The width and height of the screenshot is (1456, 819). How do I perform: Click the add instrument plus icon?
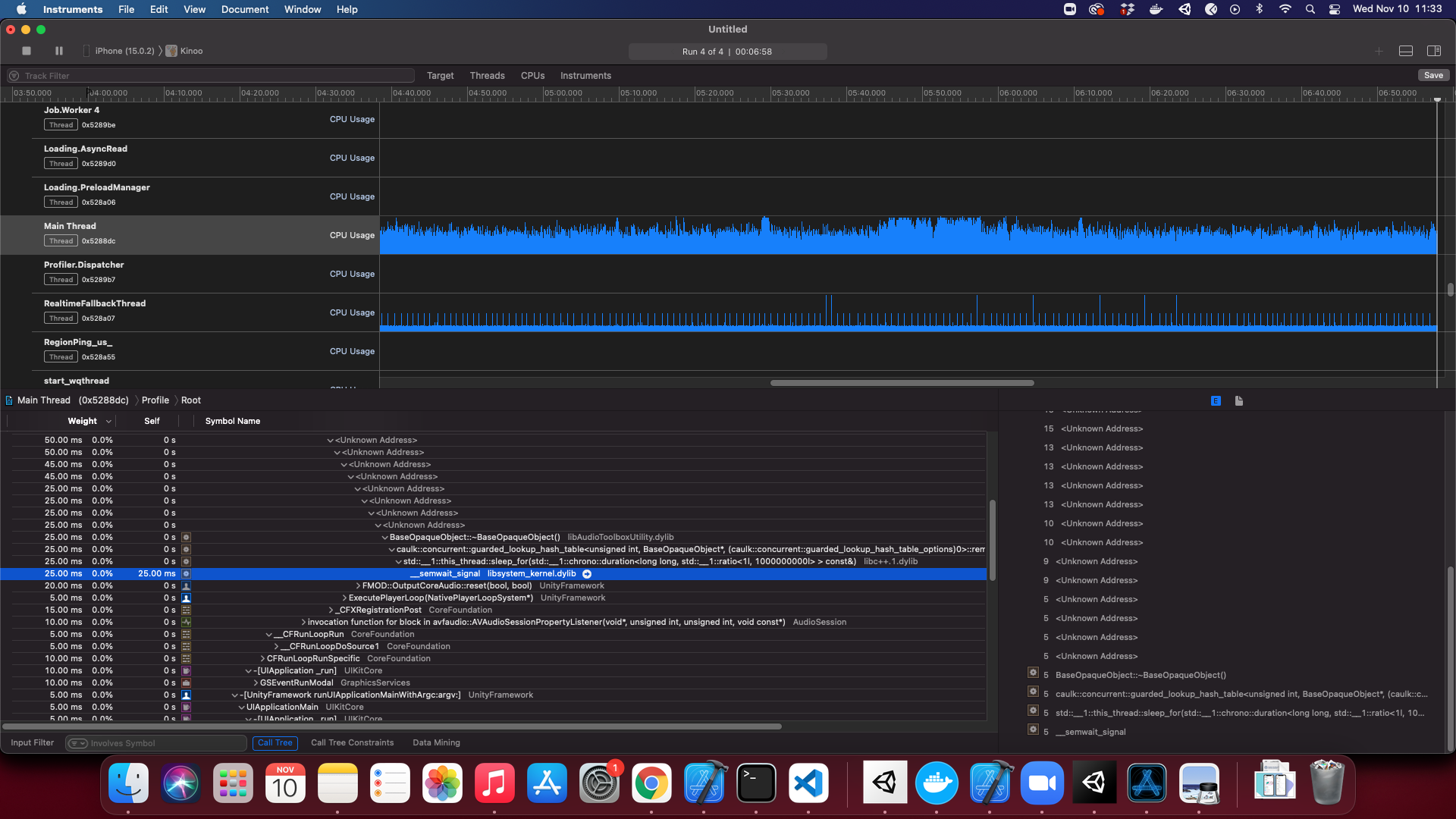[1379, 51]
